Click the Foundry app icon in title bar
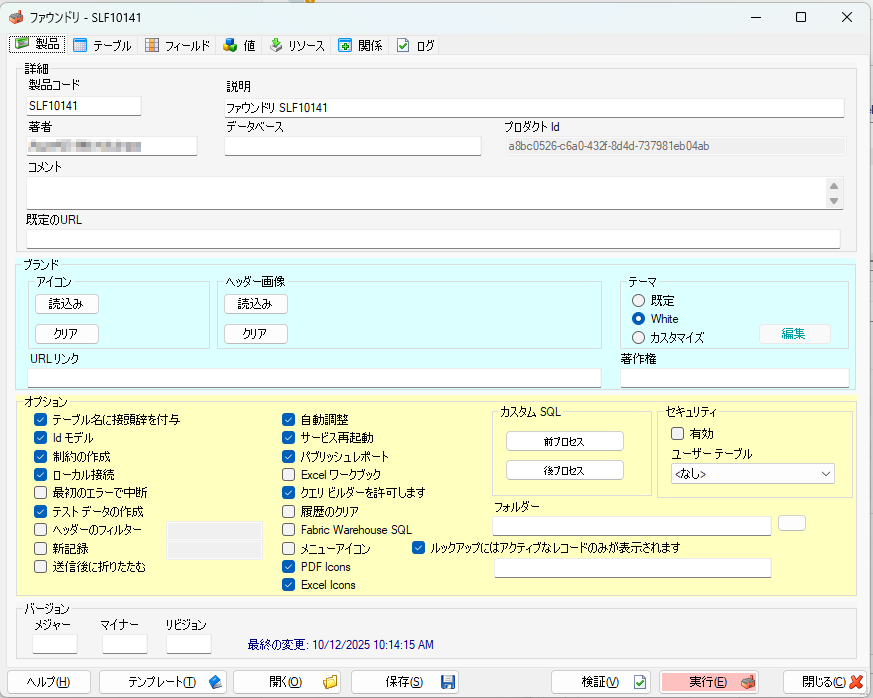 16,17
